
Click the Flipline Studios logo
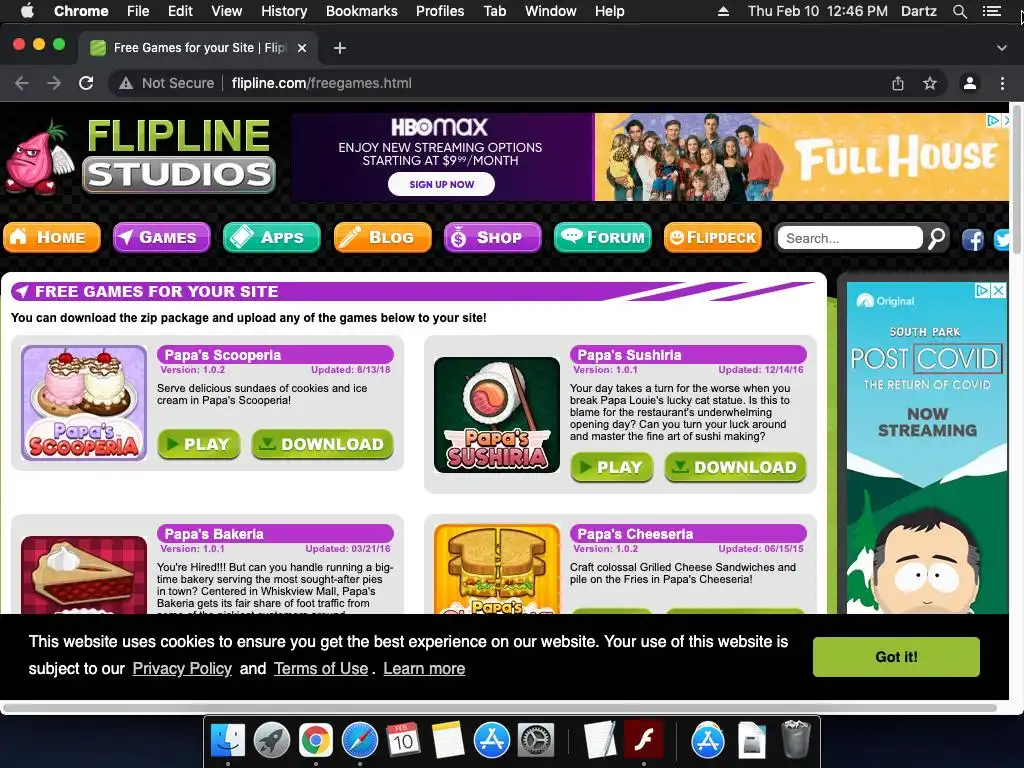click(x=140, y=157)
